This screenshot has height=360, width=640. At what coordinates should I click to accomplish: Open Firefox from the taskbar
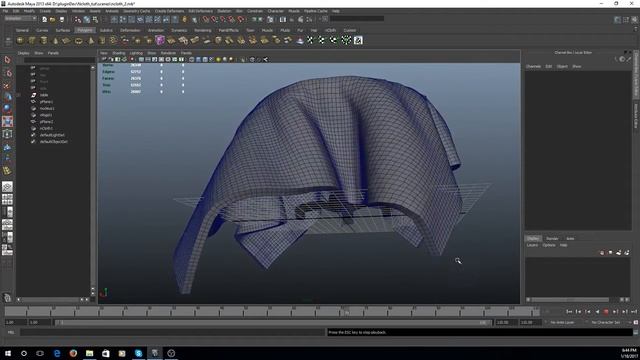[x=73, y=353]
